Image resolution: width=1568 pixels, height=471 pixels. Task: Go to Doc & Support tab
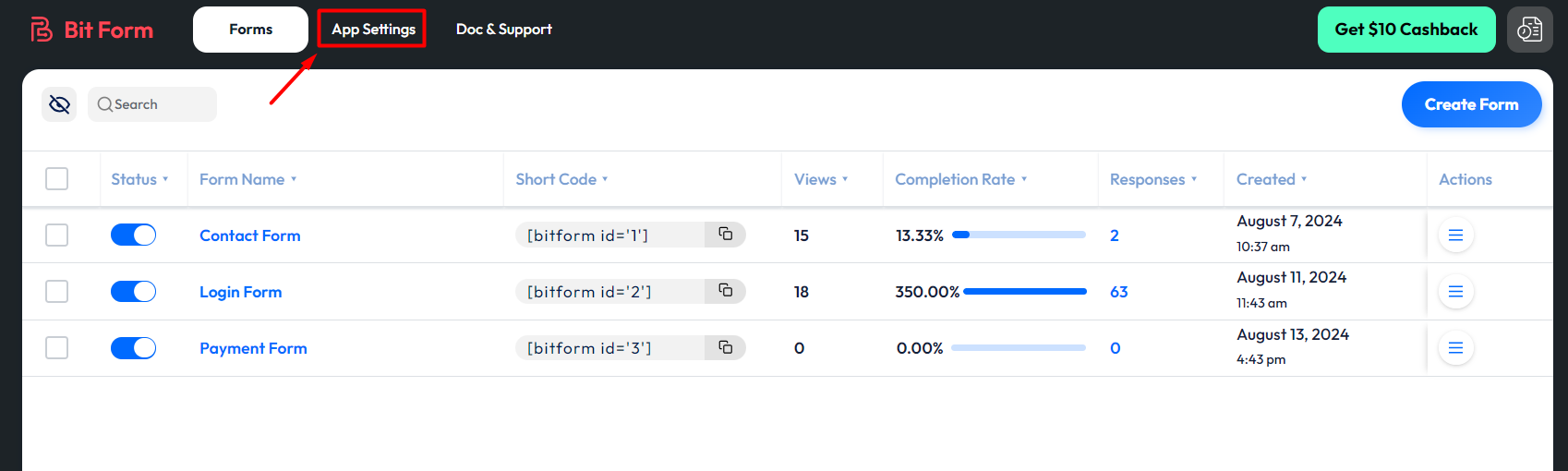pos(503,30)
